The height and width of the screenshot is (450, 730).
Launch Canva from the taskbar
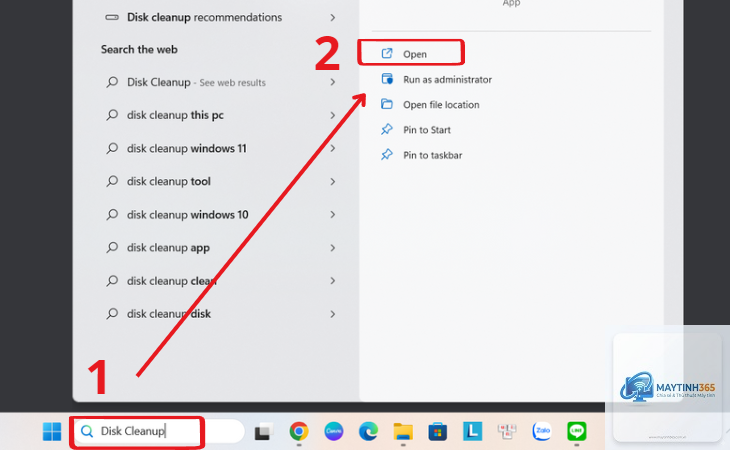[334, 431]
